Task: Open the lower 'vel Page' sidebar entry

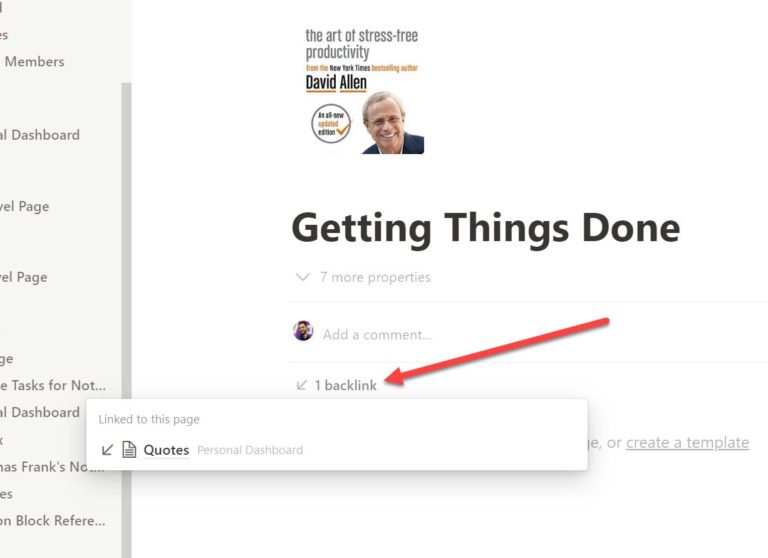Action: click(24, 277)
